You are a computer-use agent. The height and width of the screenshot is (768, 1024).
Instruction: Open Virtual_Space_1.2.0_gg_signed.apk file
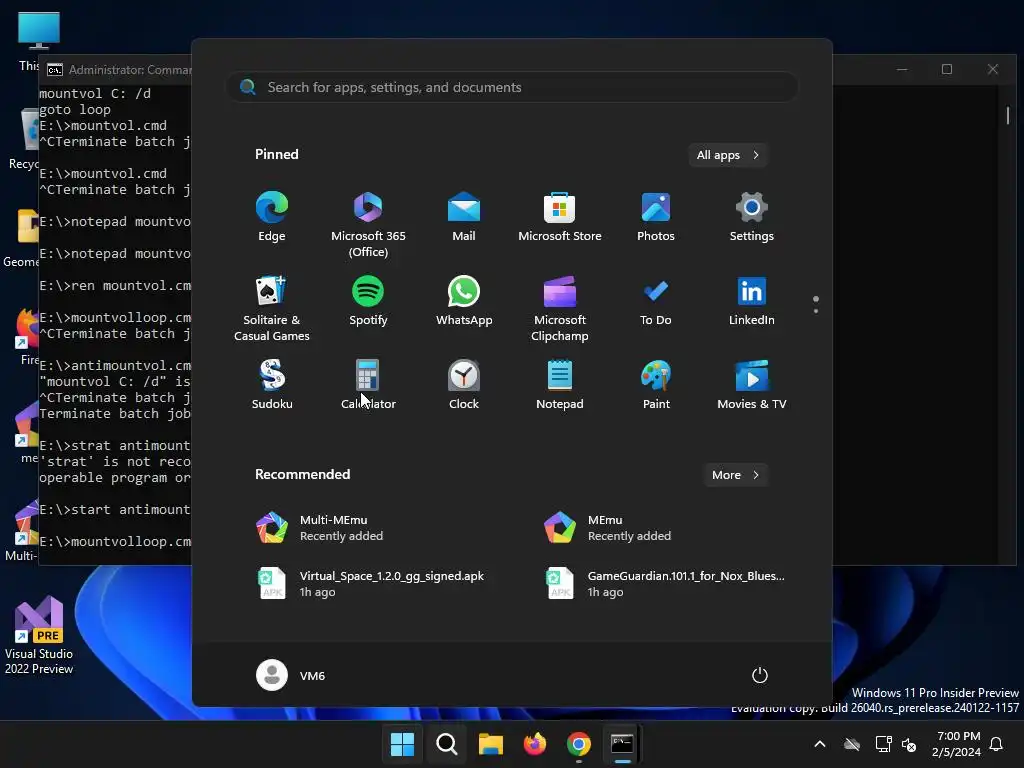[x=370, y=583]
